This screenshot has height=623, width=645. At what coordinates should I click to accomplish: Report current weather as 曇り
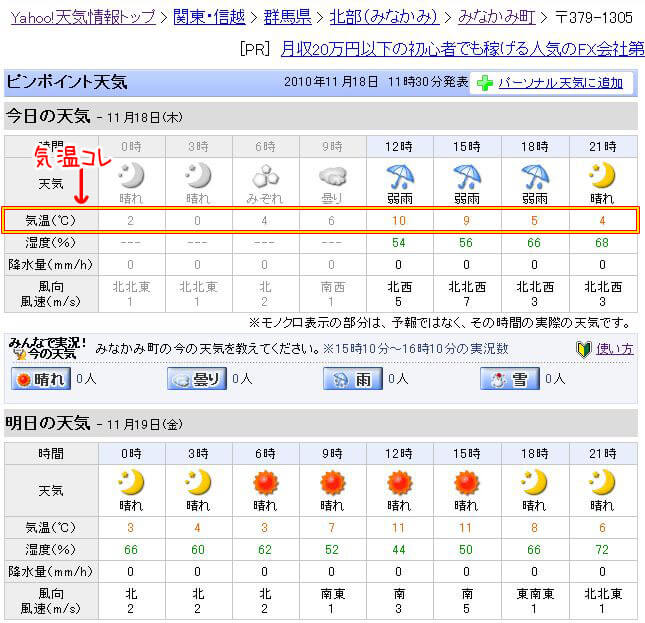tap(196, 379)
